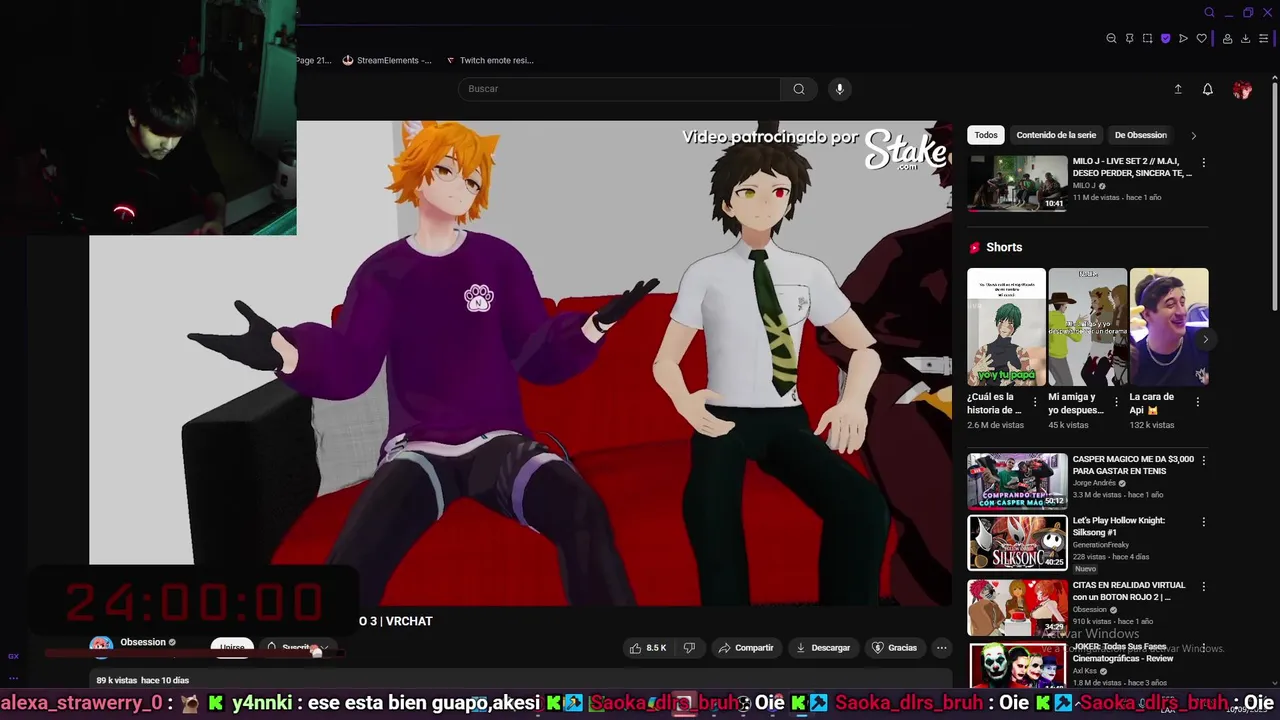Select the De Obsession chip
Viewport: 1280px width, 720px height.
[x=1141, y=135]
